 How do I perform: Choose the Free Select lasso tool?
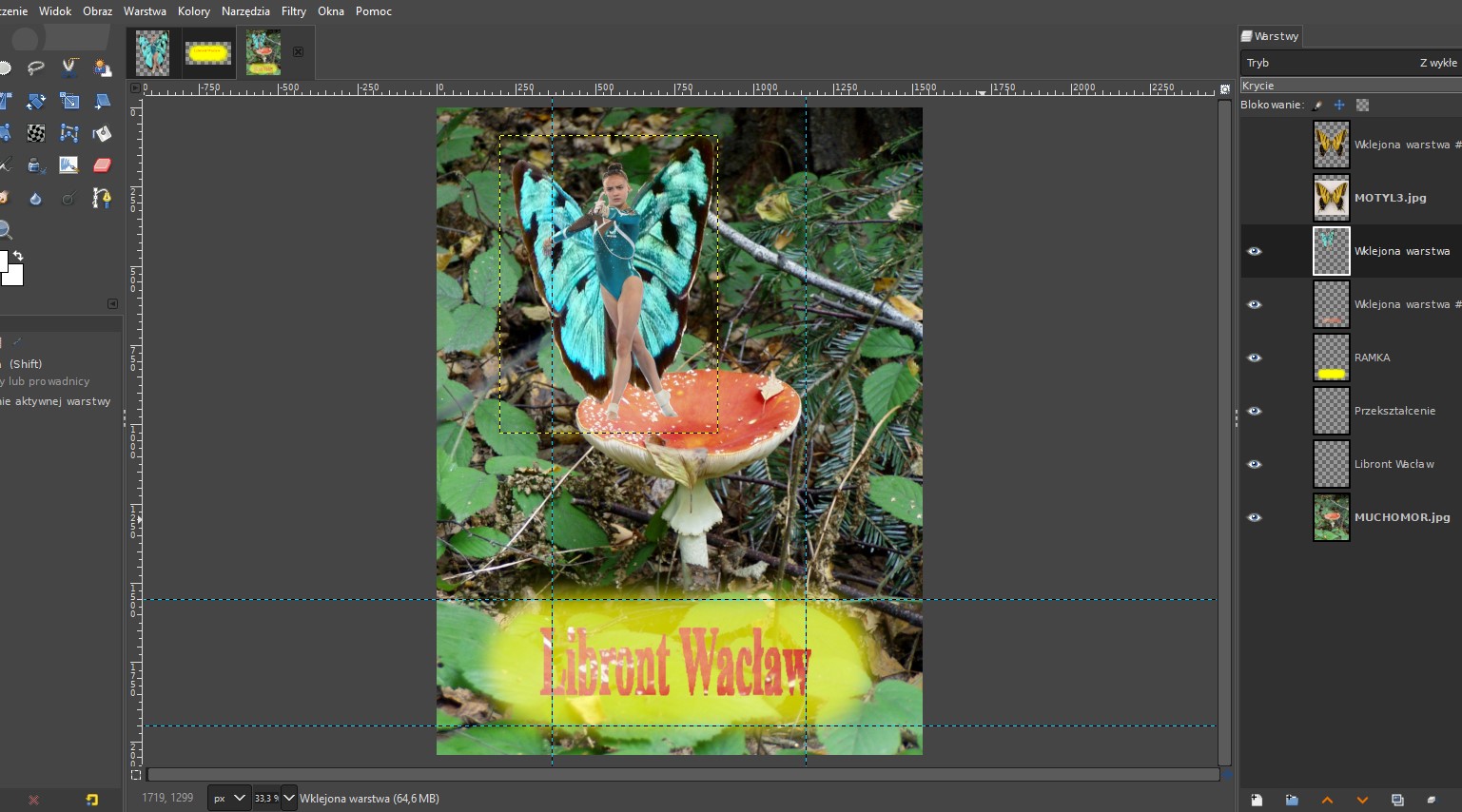(36, 68)
